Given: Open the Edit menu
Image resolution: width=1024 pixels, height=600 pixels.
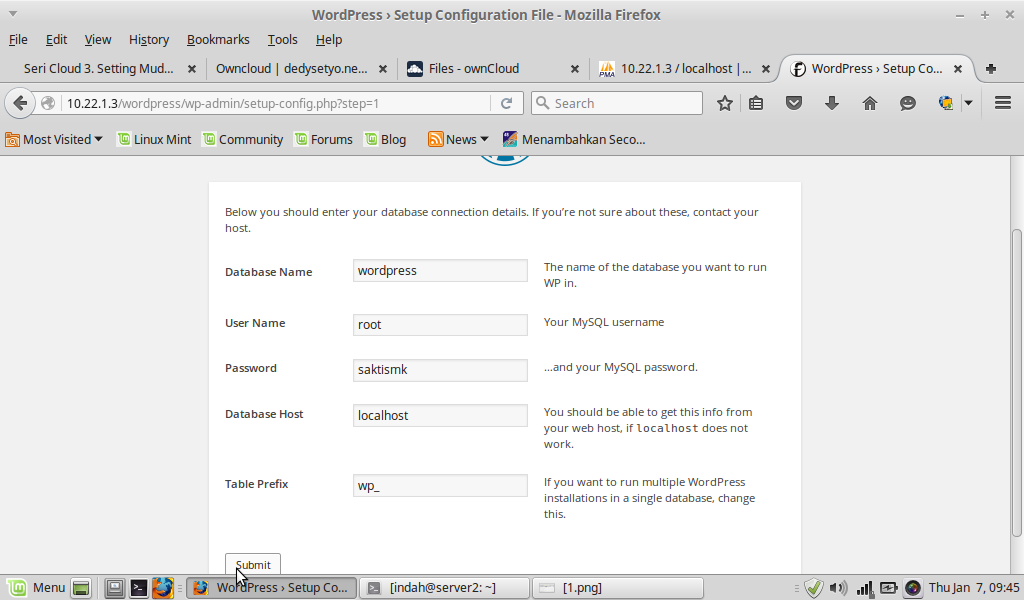Looking at the screenshot, I should coord(56,40).
